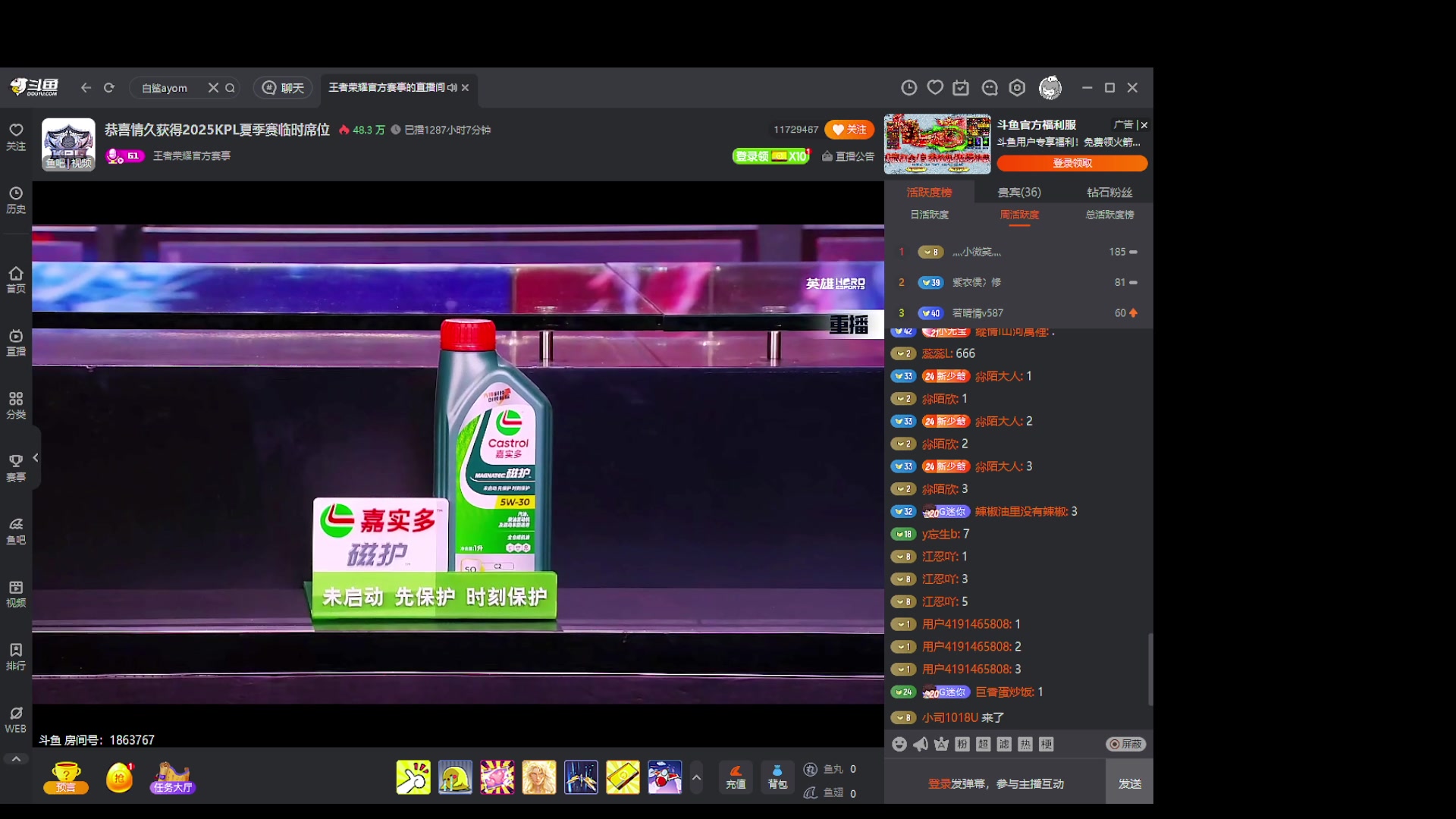Close the live room tab

point(465,88)
